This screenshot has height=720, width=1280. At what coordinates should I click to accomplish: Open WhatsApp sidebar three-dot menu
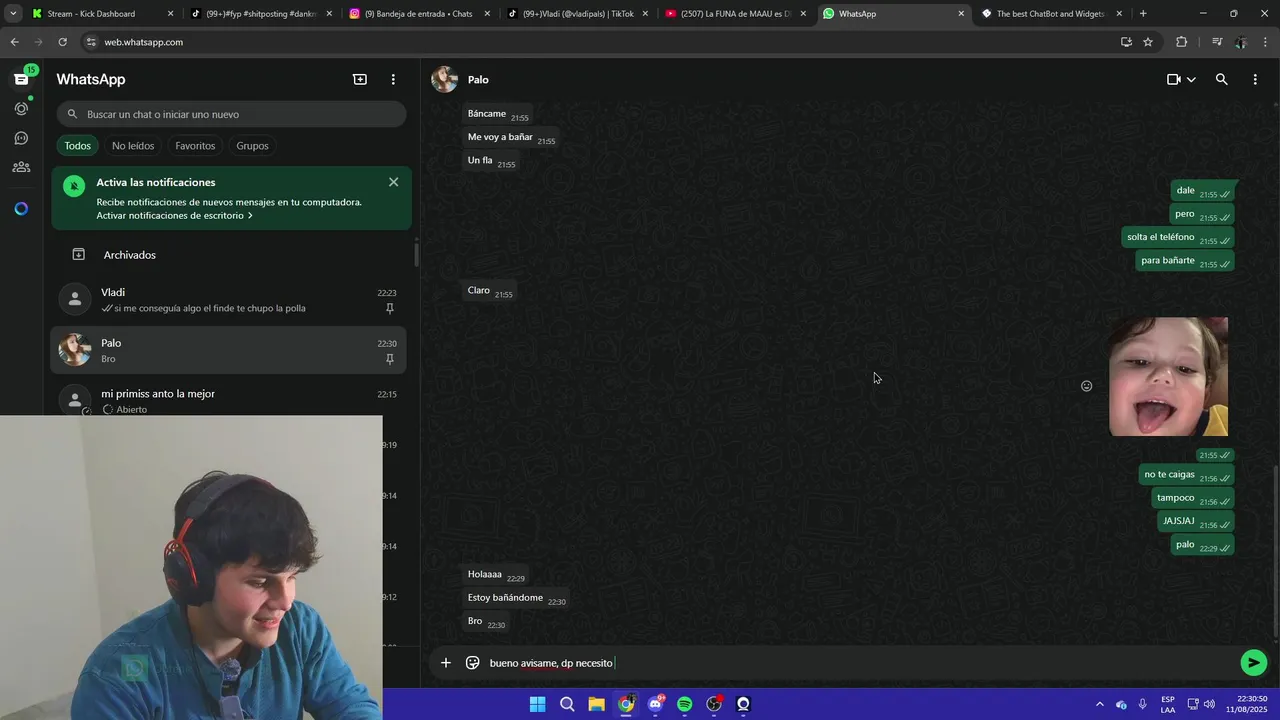[x=393, y=79]
